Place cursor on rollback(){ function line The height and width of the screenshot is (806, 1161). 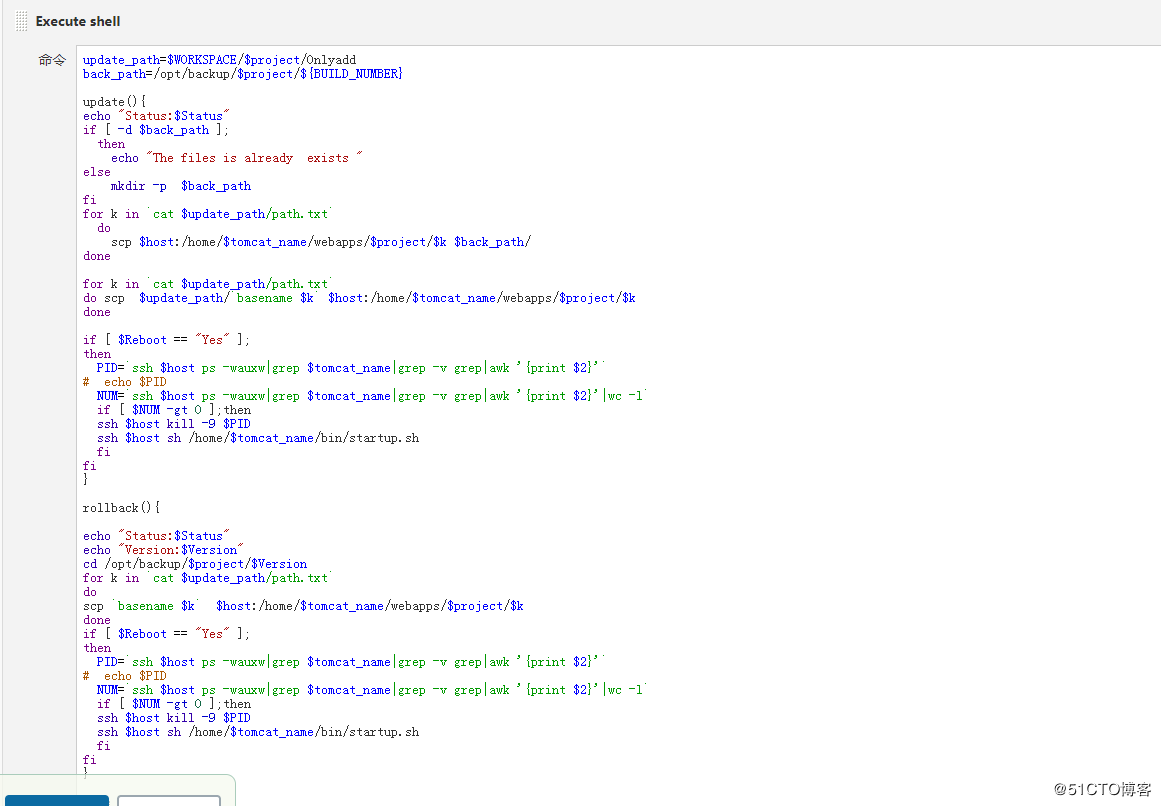coord(121,508)
